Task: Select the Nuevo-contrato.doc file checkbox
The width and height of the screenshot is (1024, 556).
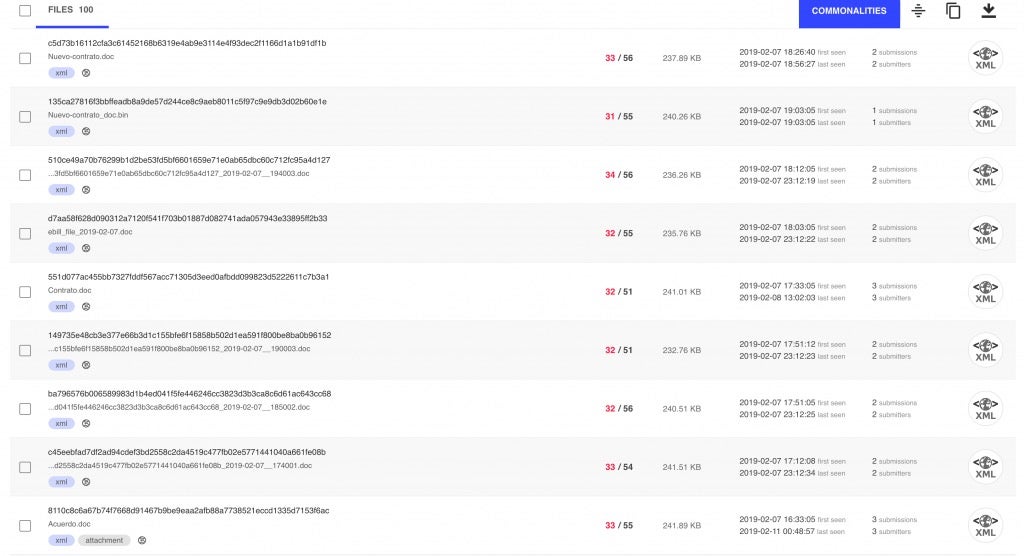Action: pyautogui.click(x=25, y=58)
